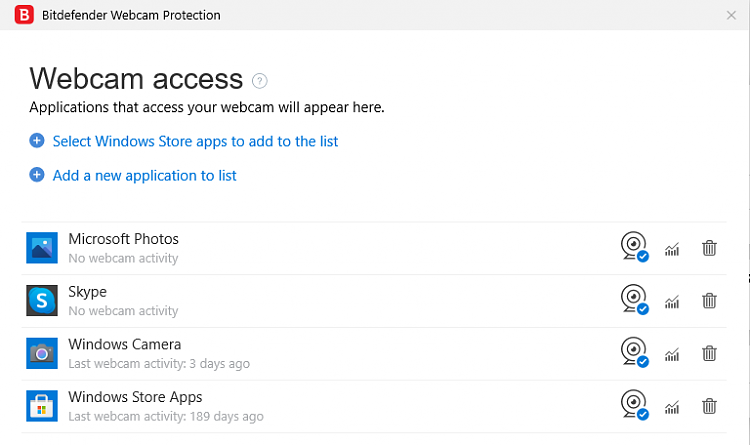Delete the Windows Camera entry
This screenshot has width=750, height=445.
(709, 353)
